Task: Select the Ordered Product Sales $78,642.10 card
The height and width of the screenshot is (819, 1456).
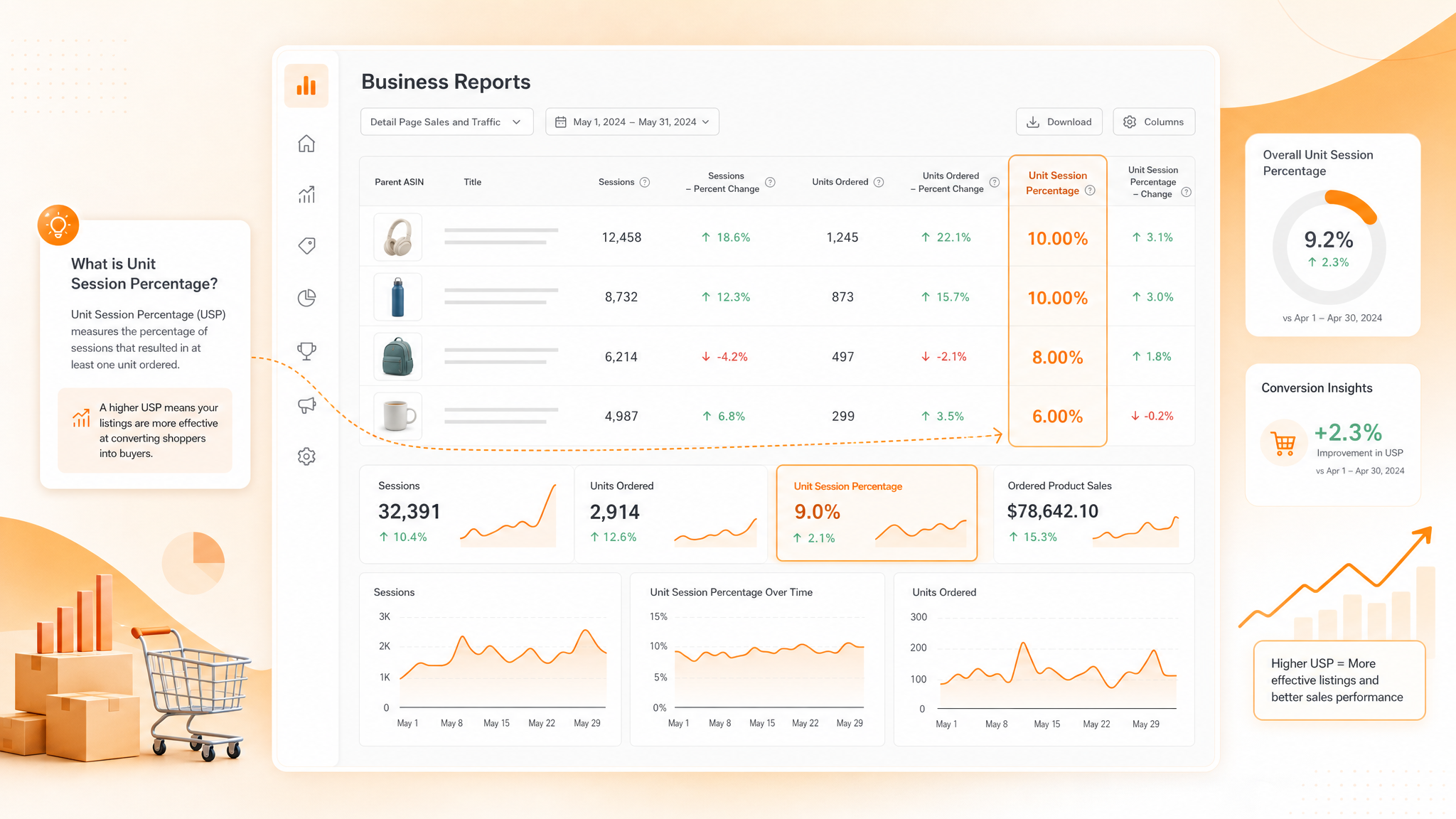Action: point(1093,514)
